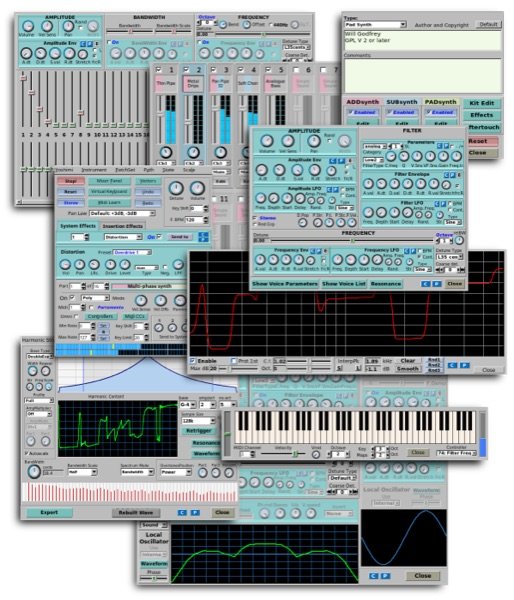The width and height of the screenshot is (514, 600).
Task: Open the Paths menu
Action: pos(149,170)
